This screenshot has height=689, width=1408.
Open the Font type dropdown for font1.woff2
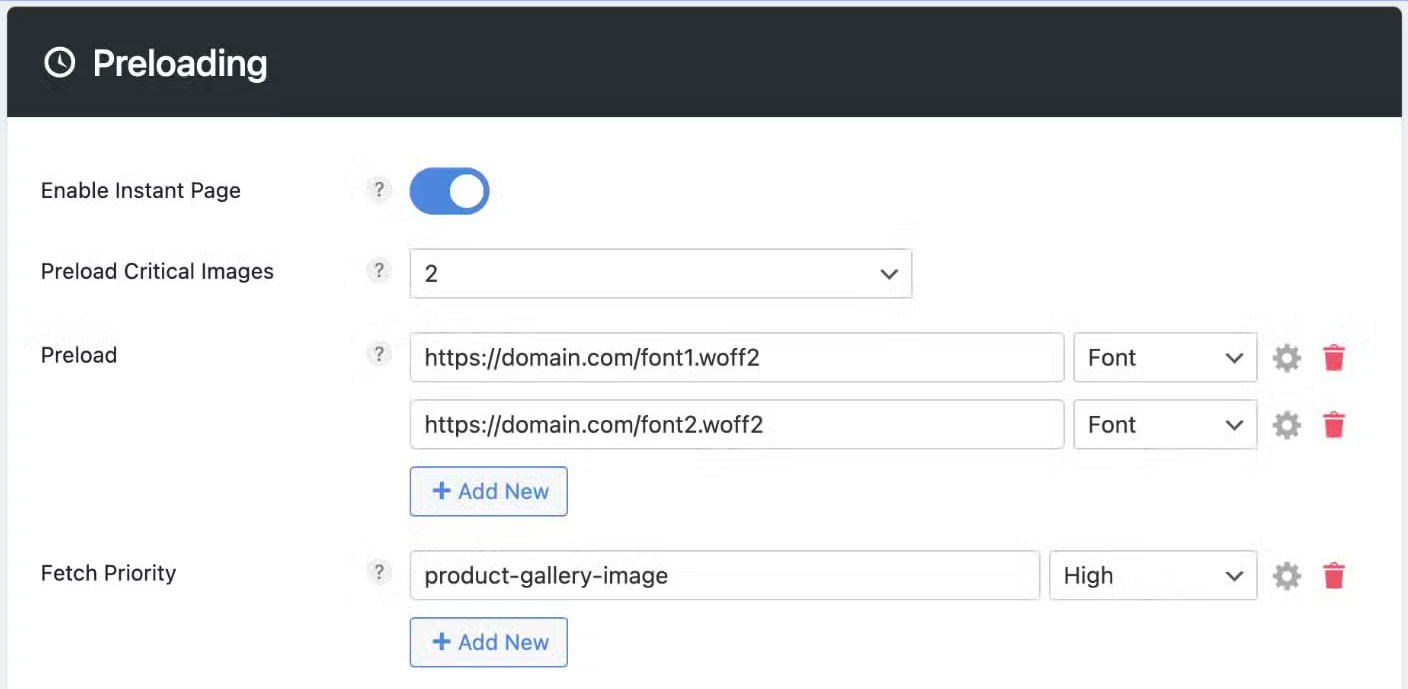pos(1165,357)
